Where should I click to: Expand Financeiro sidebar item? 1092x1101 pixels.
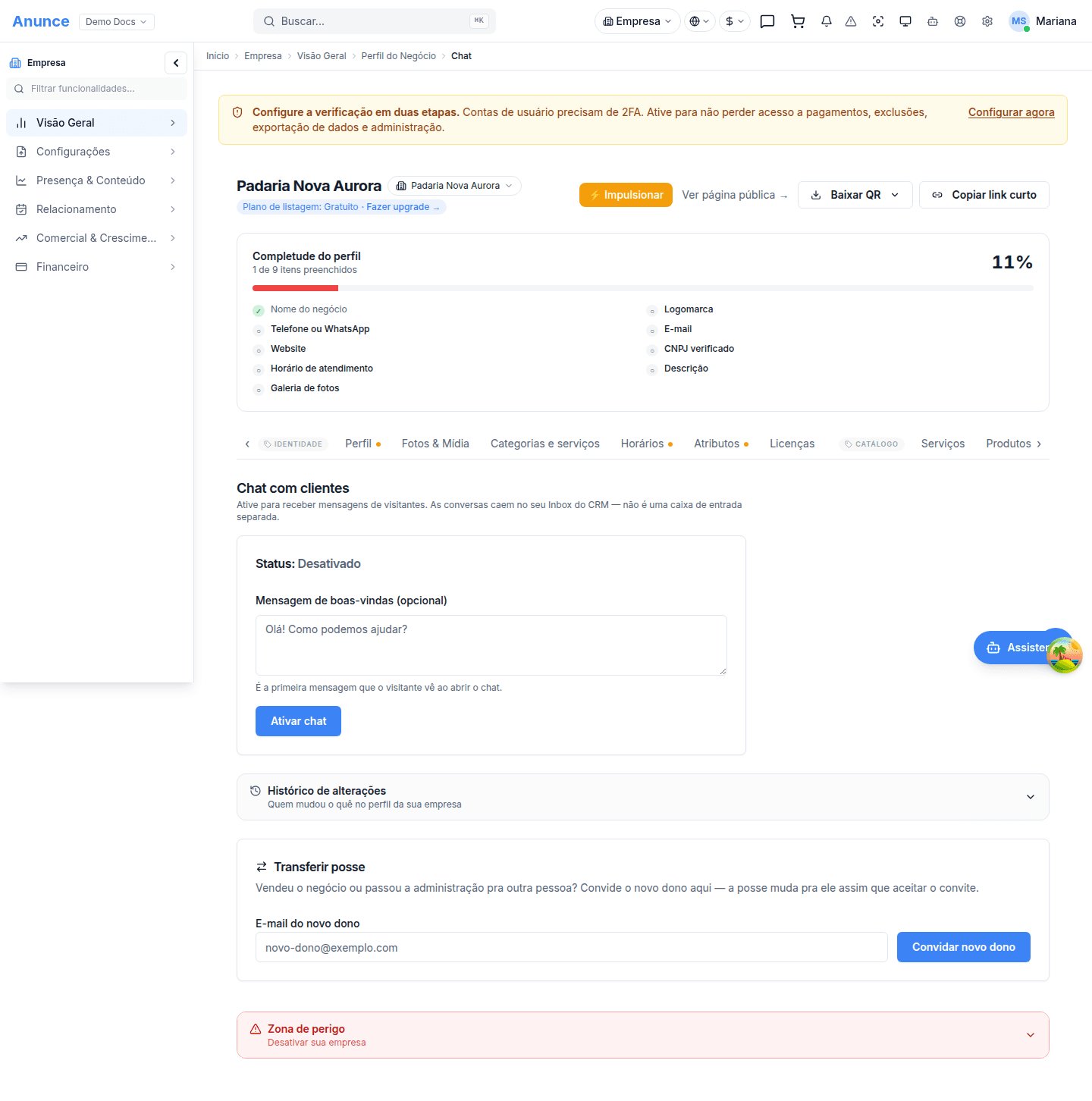click(97, 267)
